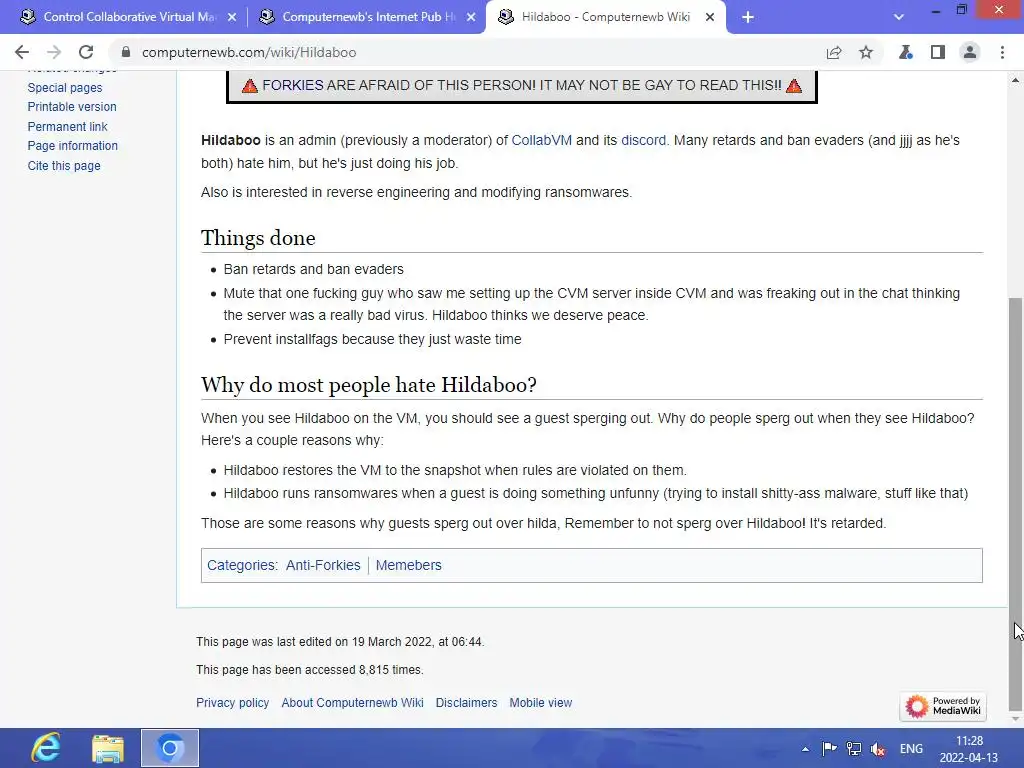Open Special pages sidebar link
Screen dimensions: 1024x768
65,88
